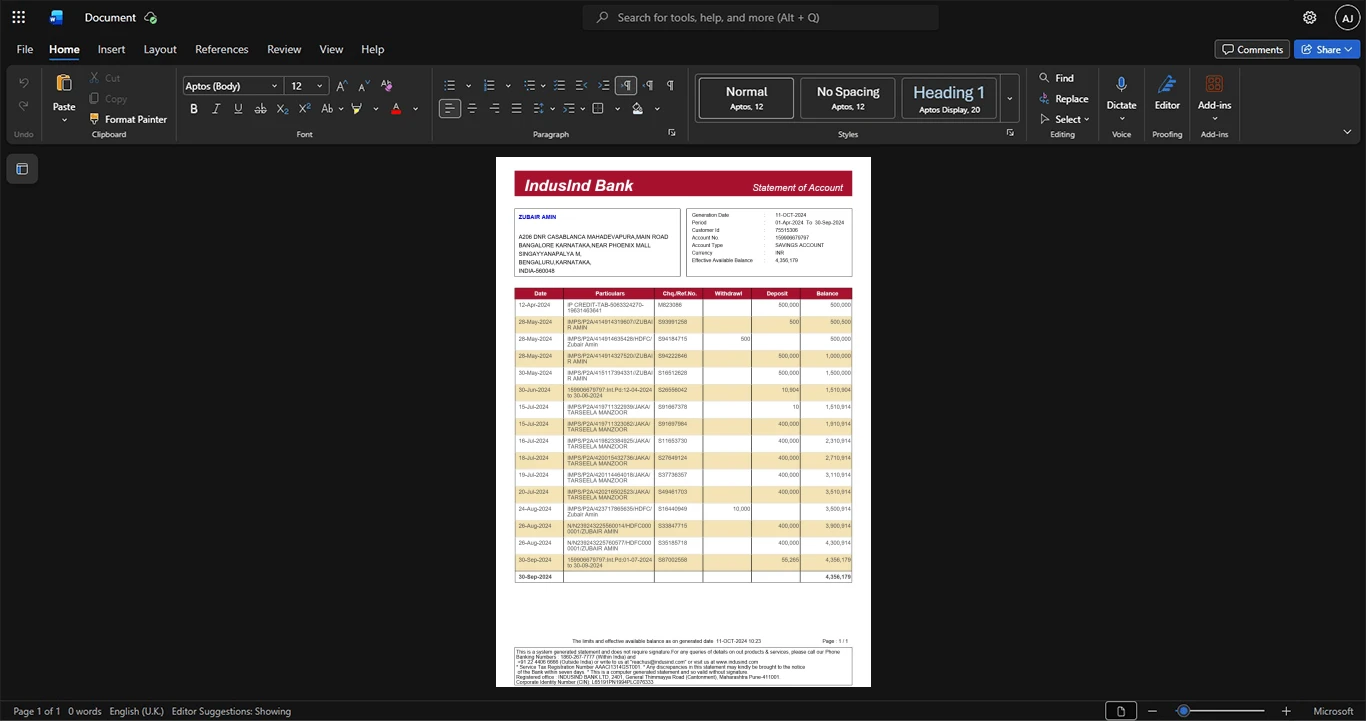Toggle show paragraph marks
This screenshot has height=721, width=1366.
pyautogui.click(x=670, y=86)
